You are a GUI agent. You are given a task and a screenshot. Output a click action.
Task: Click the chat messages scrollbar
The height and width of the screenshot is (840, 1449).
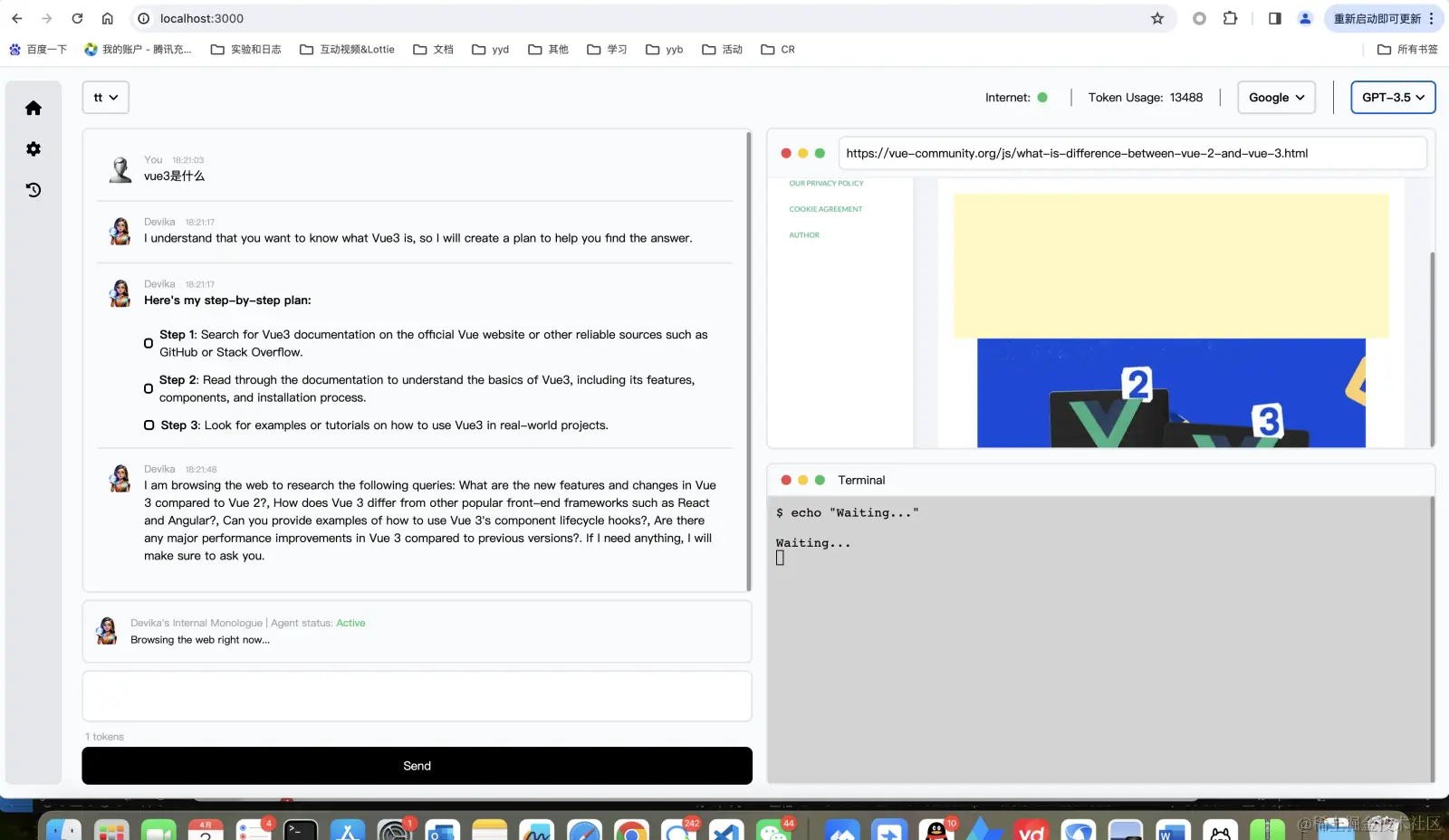749,360
